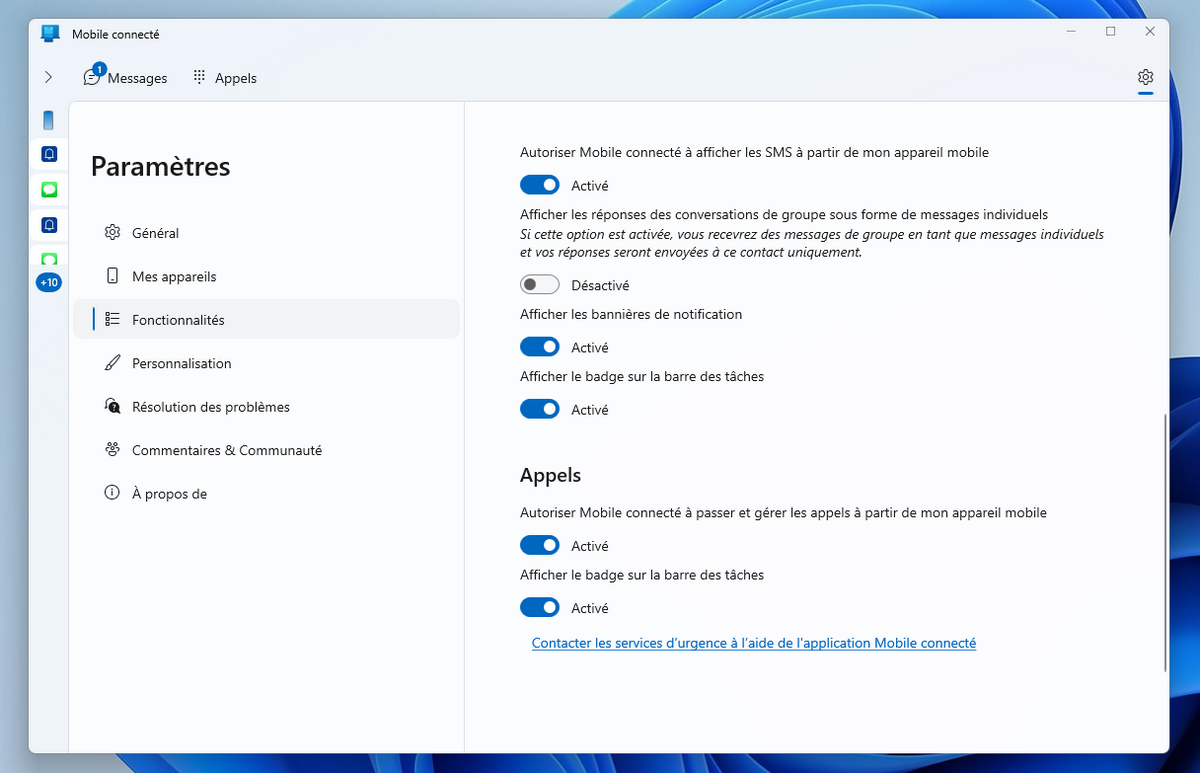
Task: Open the À propos de page
Action: tap(266, 494)
